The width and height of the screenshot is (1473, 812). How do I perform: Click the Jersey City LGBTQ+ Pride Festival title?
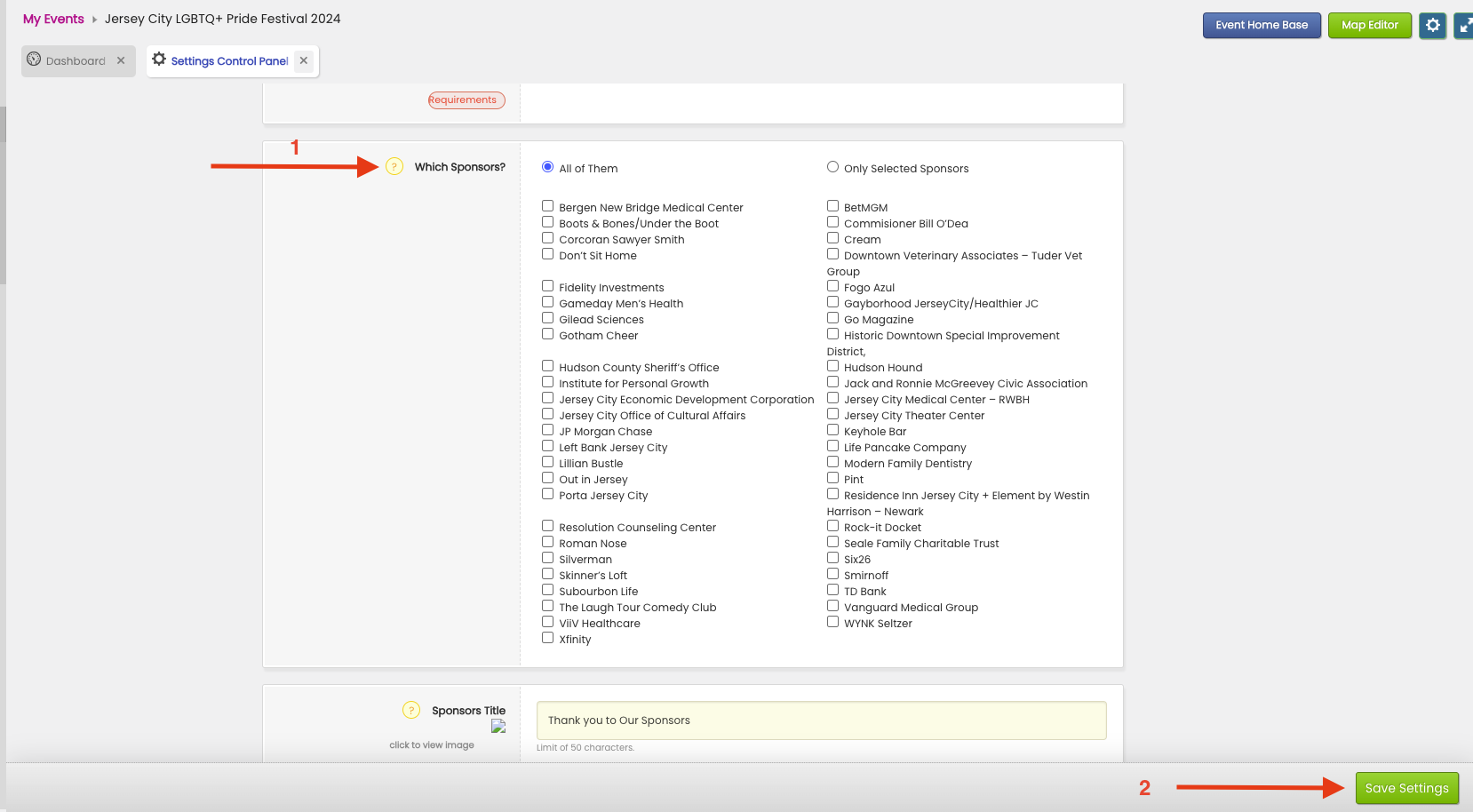pos(223,19)
